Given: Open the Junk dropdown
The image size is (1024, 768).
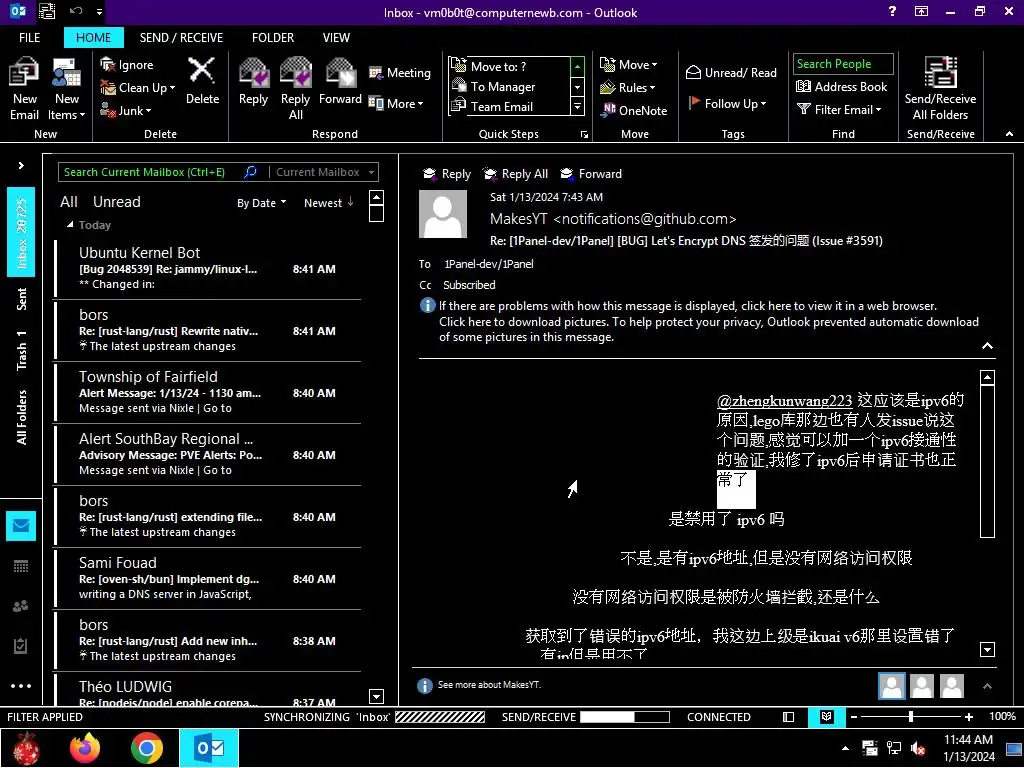Looking at the screenshot, I should (148, 110).
